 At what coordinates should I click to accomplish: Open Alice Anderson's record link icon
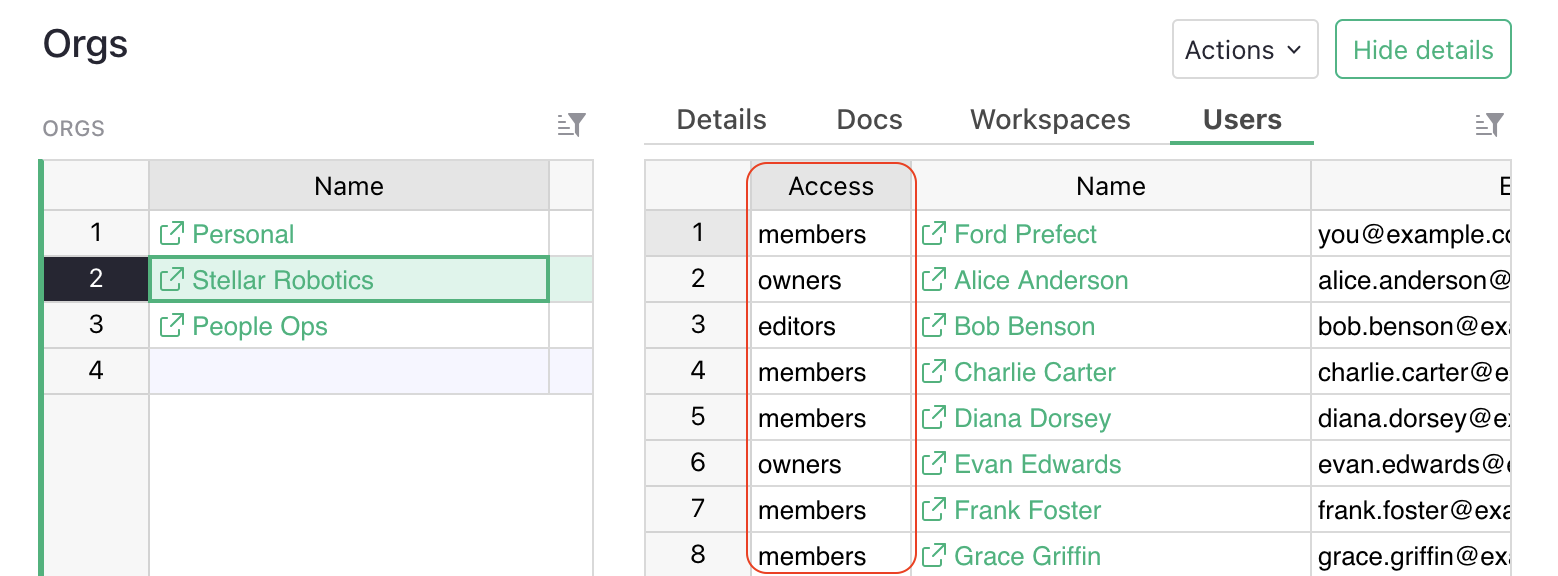[x=933, y=280]
